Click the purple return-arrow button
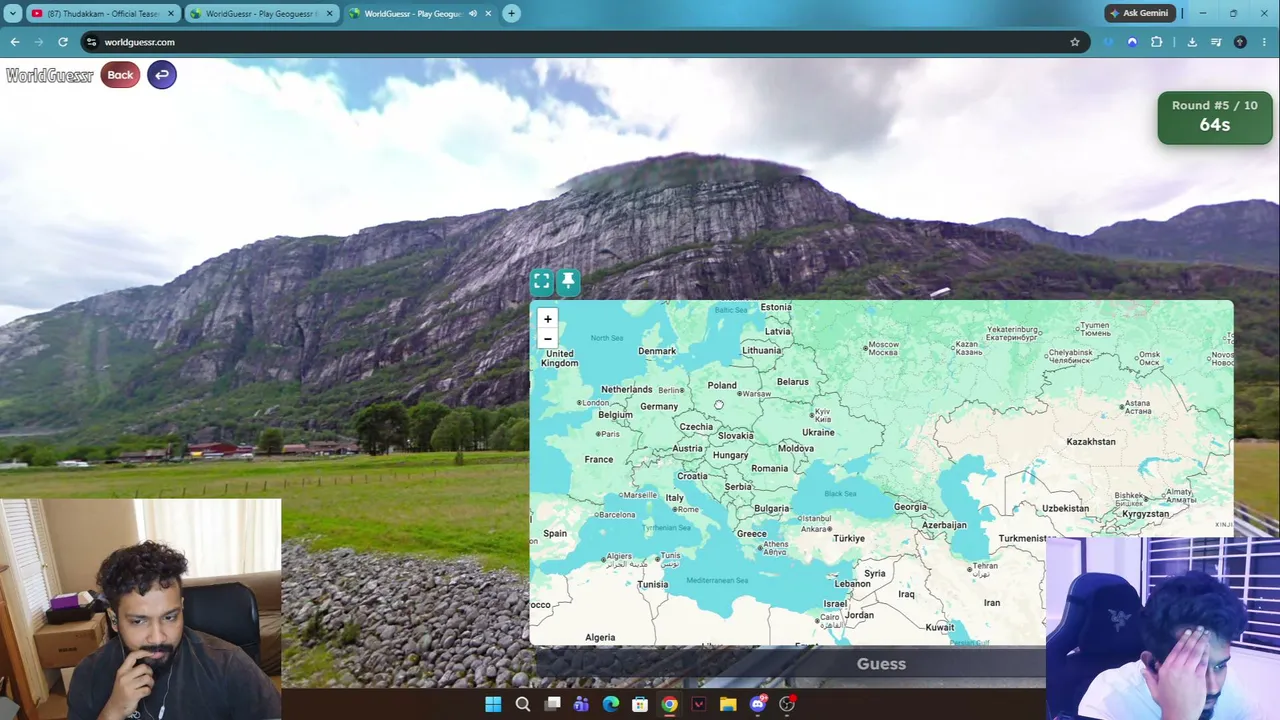The height and width of the screenshot is (720, 1280). [162, 75]
